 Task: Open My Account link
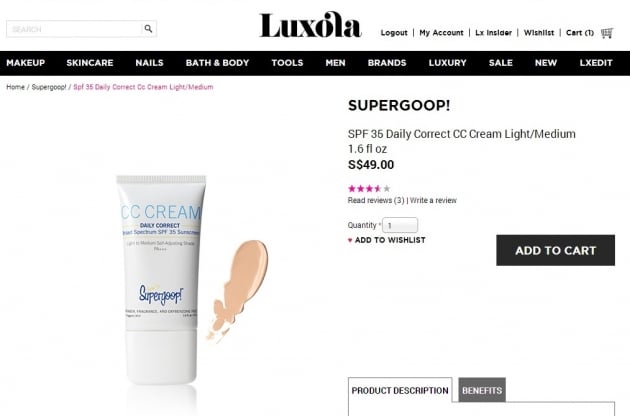(441, 33)
